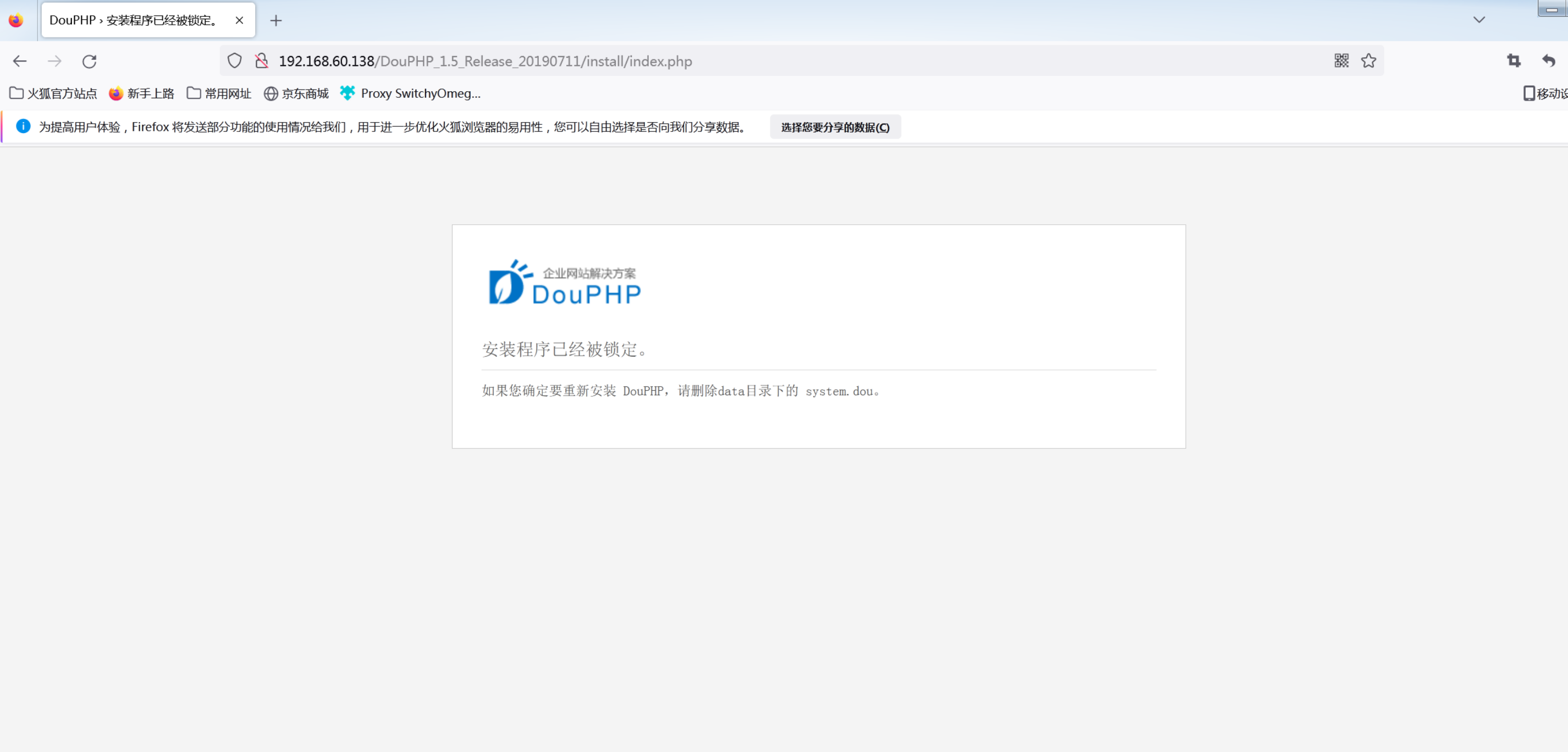Screen dimensions: 1568x752
Task: Click 选择您要分享的数据 button
Action: point(835,126)
